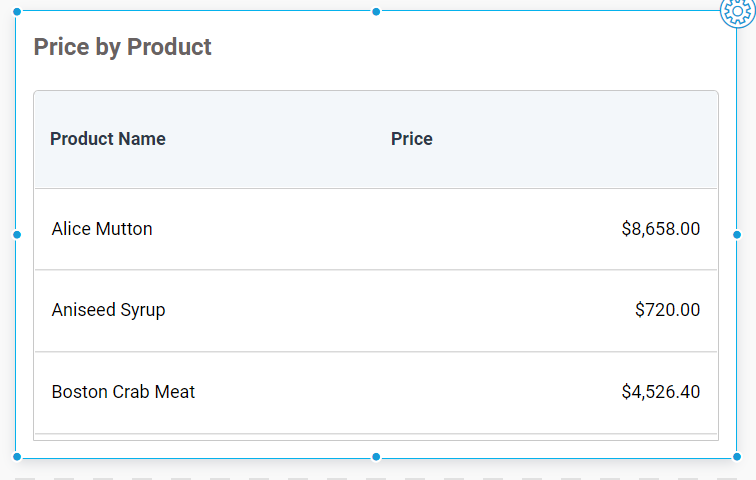
Task: Click the bottom-left corner resize handle
Action: coord(17,457)
